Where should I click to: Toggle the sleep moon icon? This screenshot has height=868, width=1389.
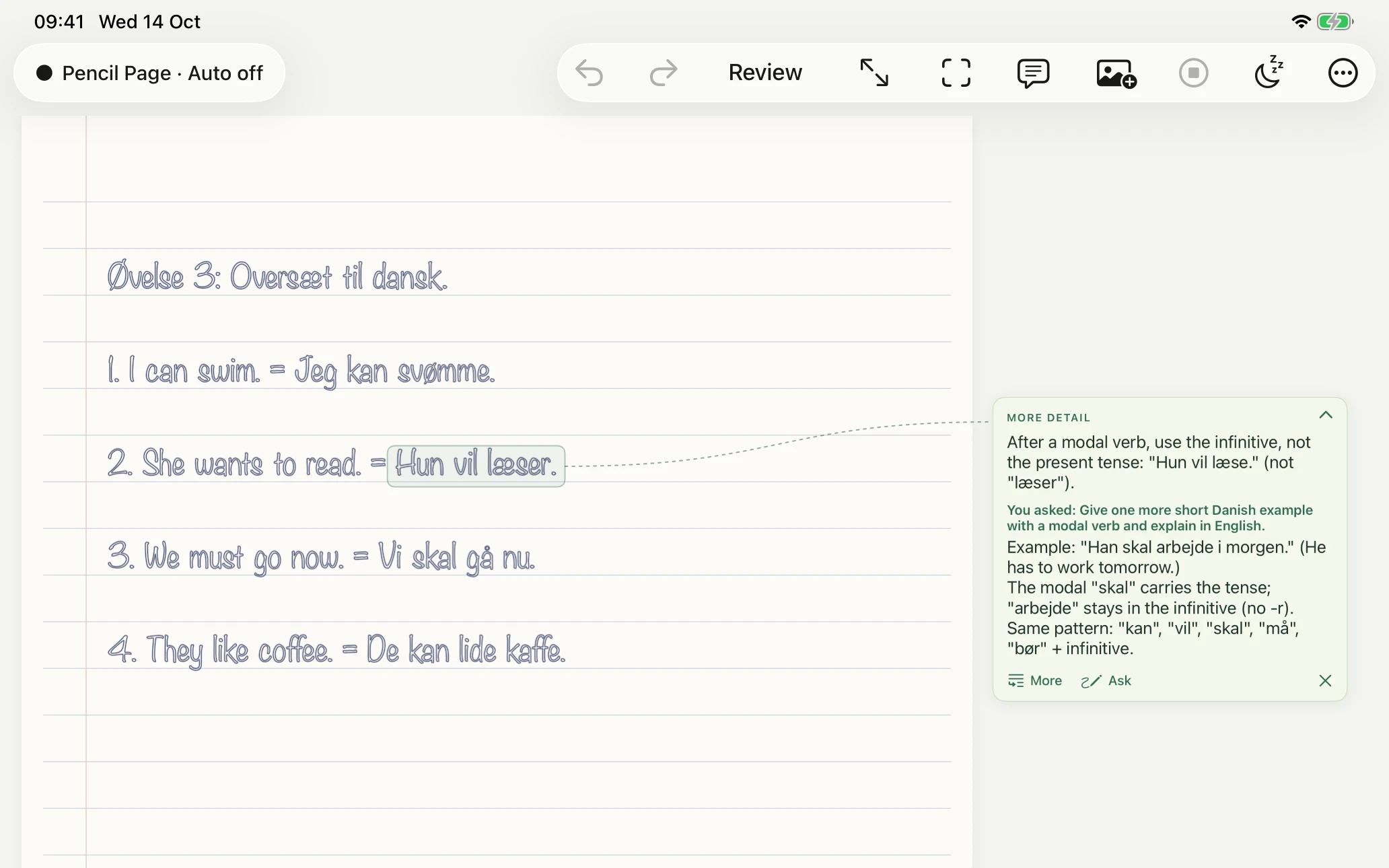1269,72
